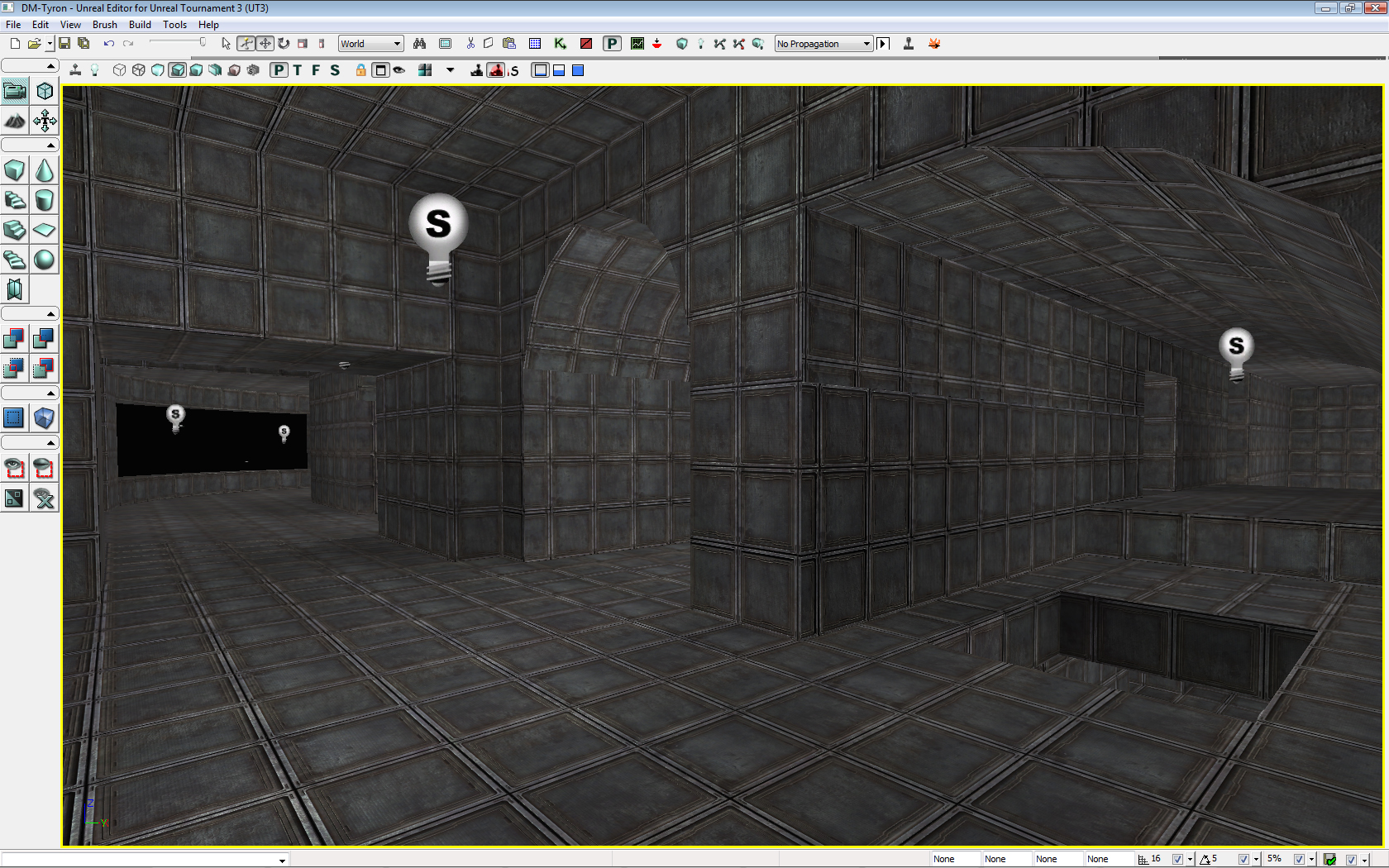Click CSG Subtract brush icon
Screen dimensions: 1389x868
(x=45, y=338)
